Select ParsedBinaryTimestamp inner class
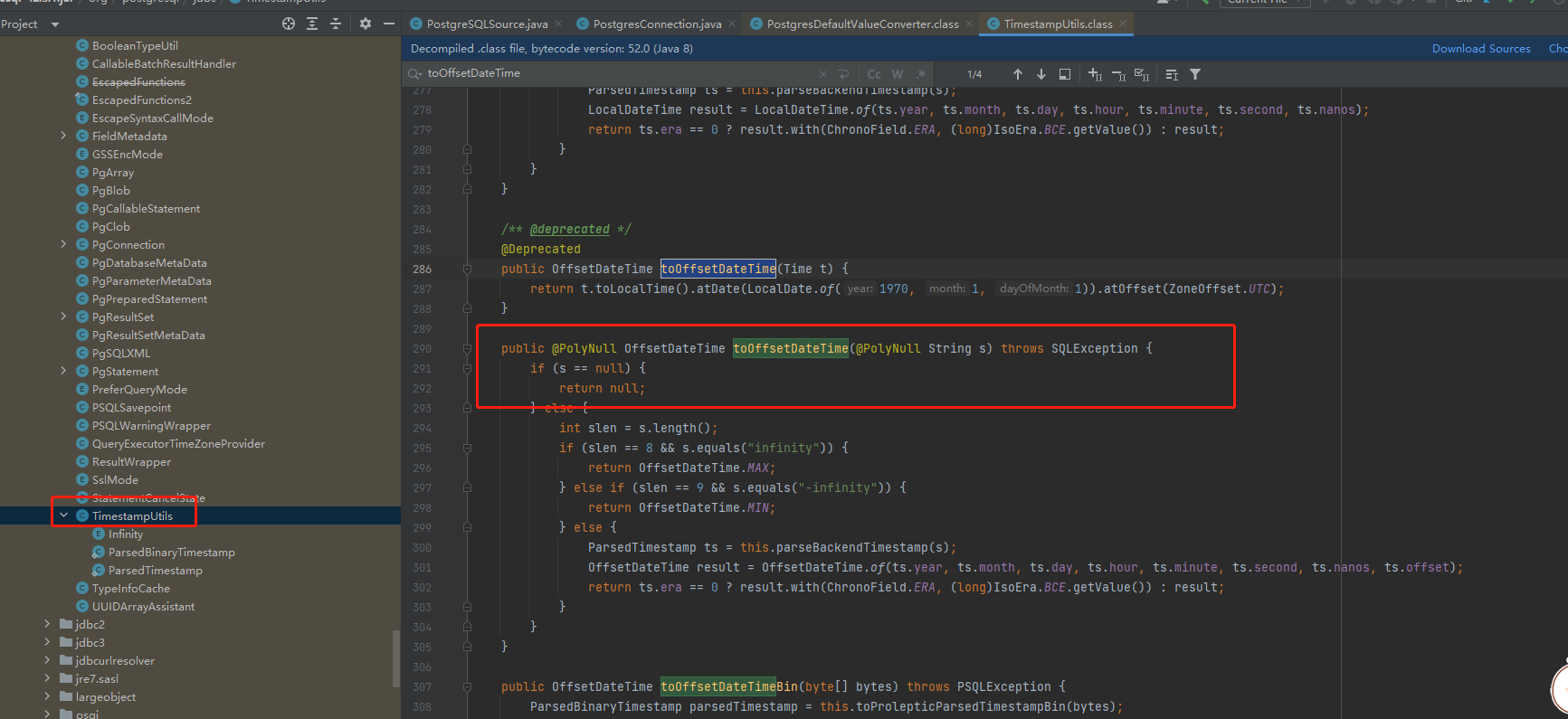Image resolution: width=1568 pixels, height=719 pixels. click(x=171, y=552)
